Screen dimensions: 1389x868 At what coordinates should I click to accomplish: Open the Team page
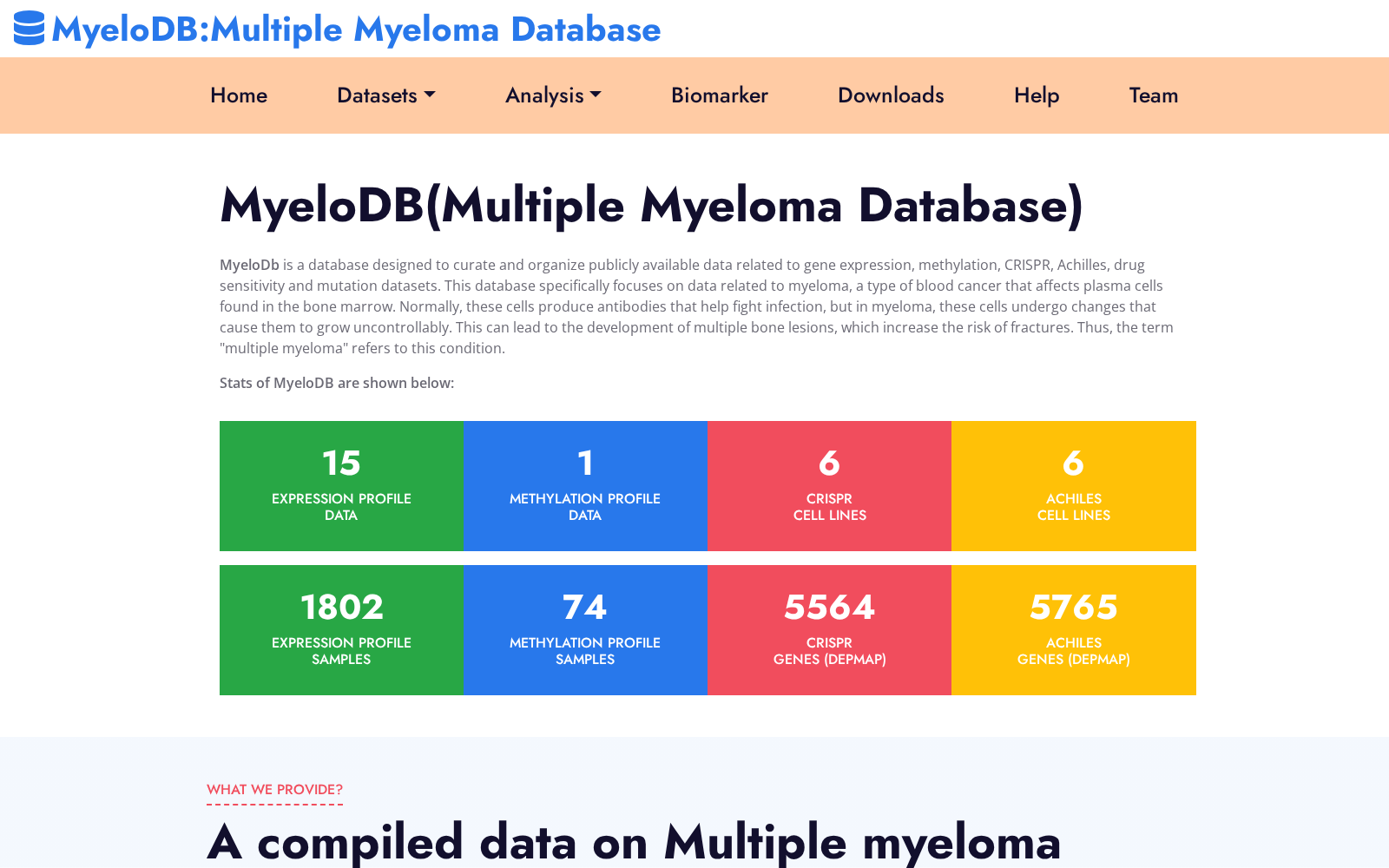[x=1154, y=95]
